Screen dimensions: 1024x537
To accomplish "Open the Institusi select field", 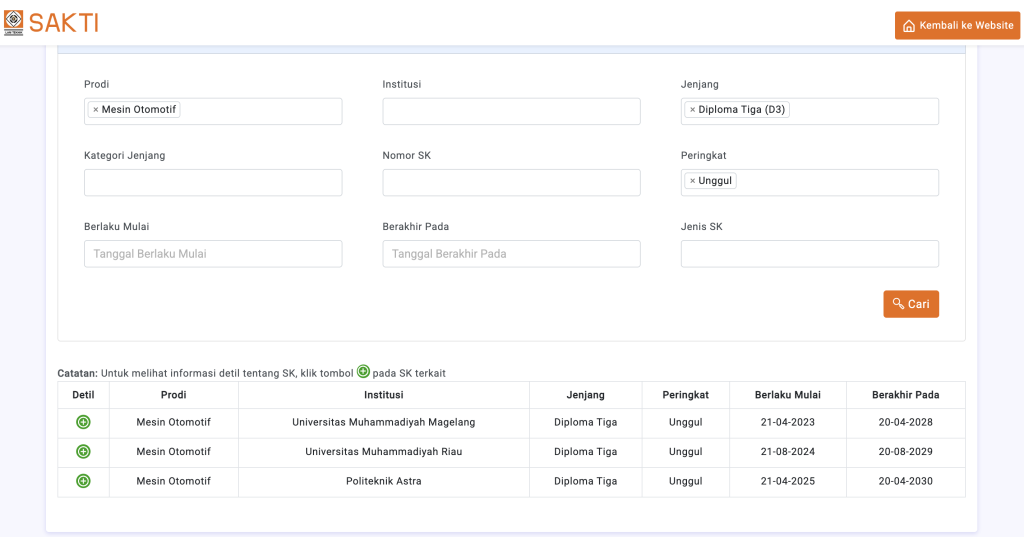I will pos(511,111).
